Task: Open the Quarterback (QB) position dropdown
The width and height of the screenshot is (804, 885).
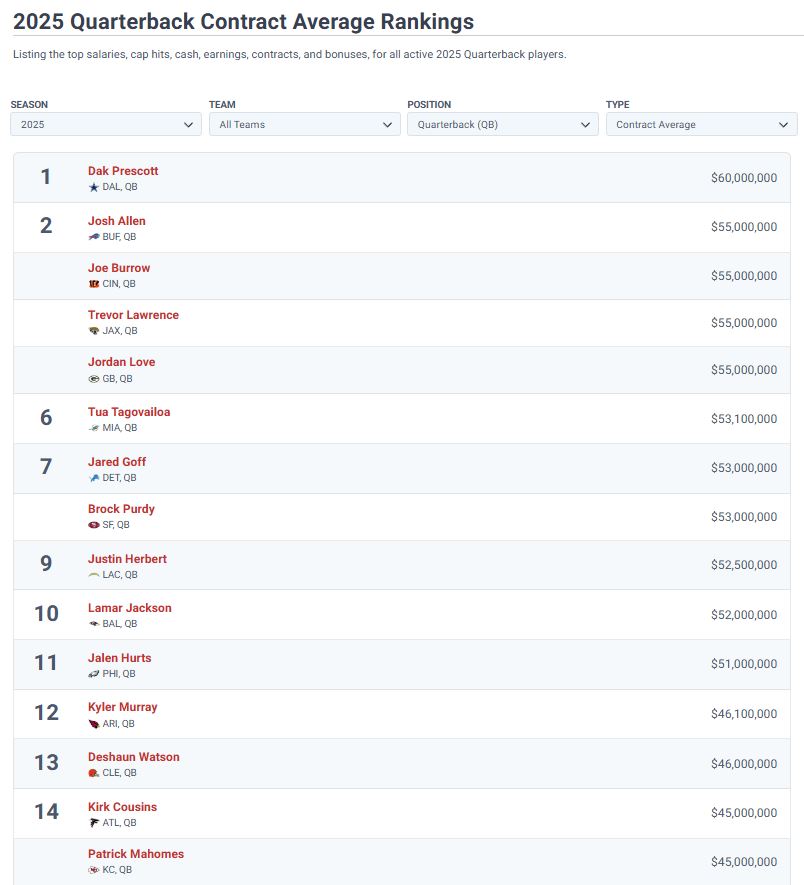Action: 503,125
